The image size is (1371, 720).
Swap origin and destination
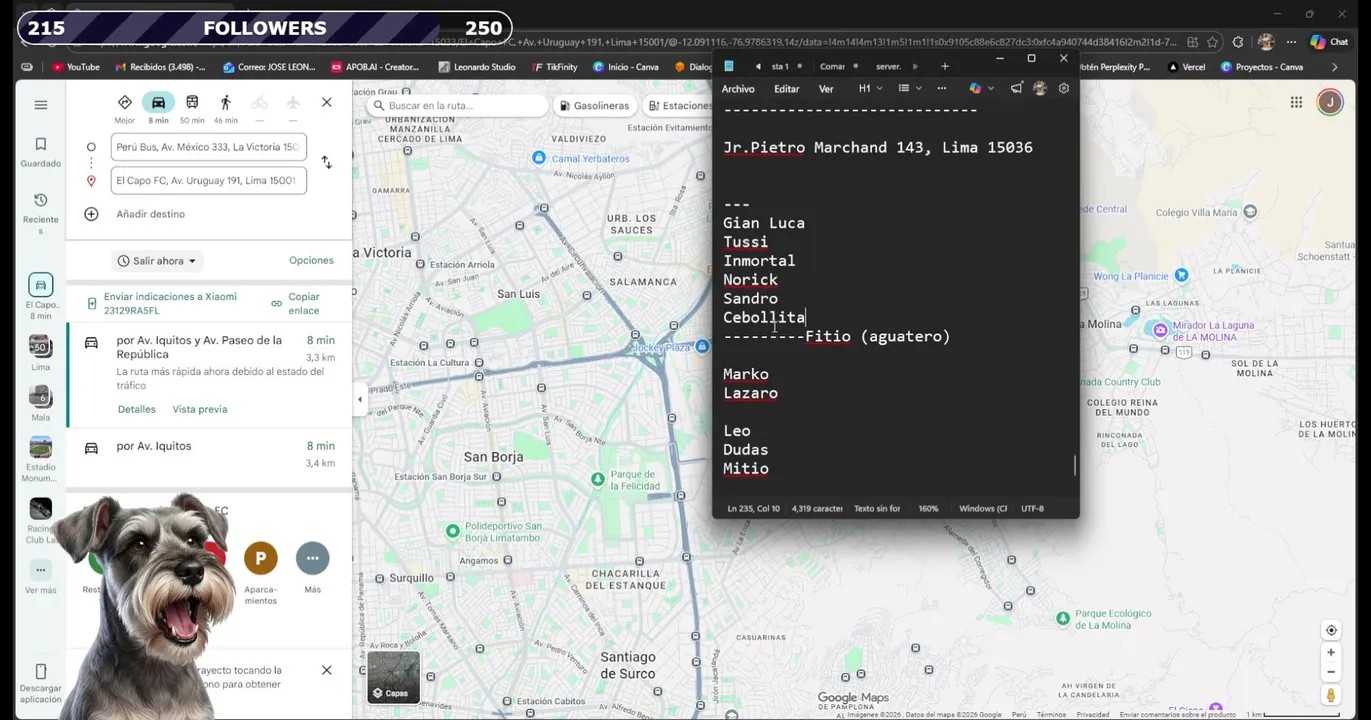[326, 162]
